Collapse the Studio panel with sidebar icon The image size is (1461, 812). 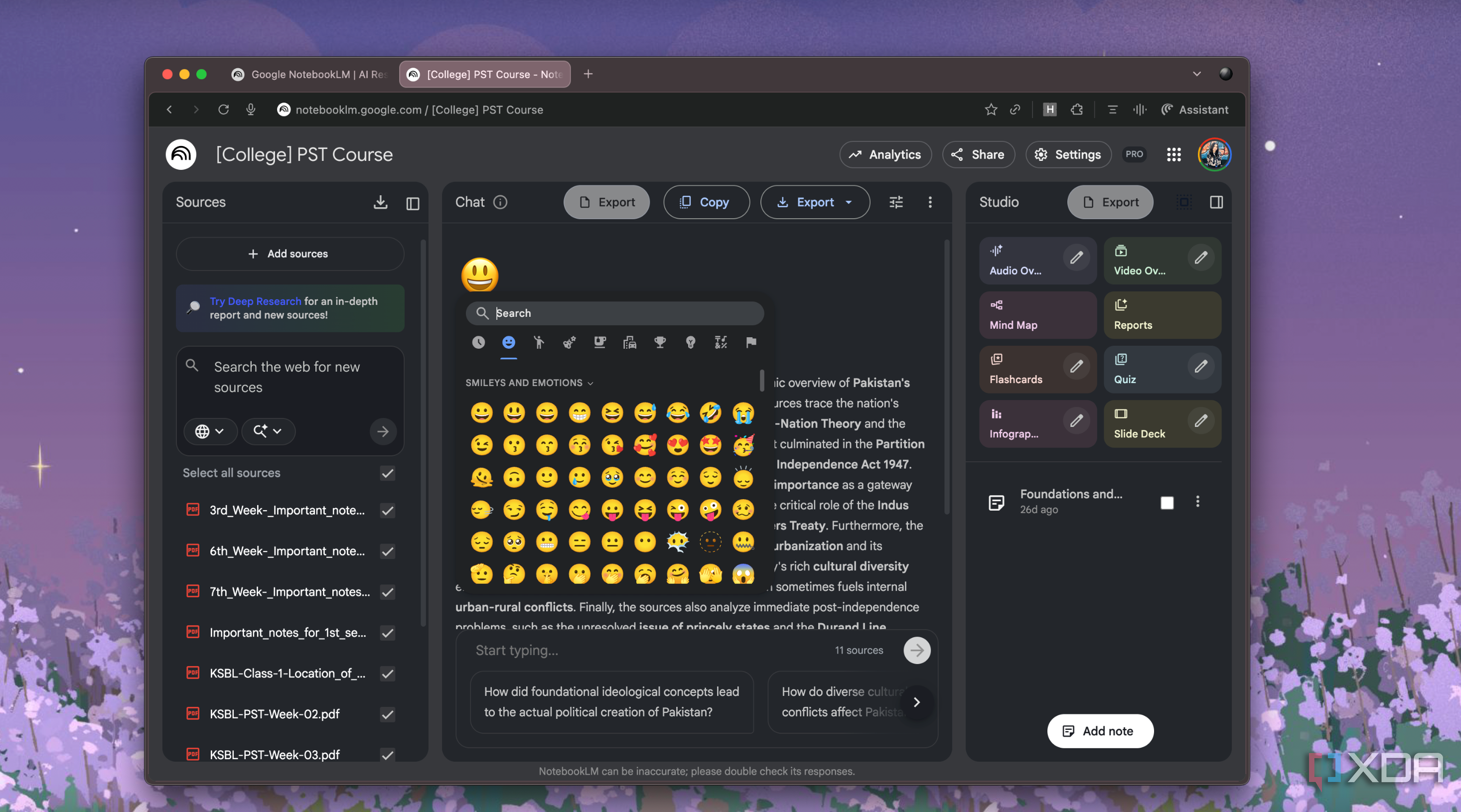click(x=1216, y=202)
